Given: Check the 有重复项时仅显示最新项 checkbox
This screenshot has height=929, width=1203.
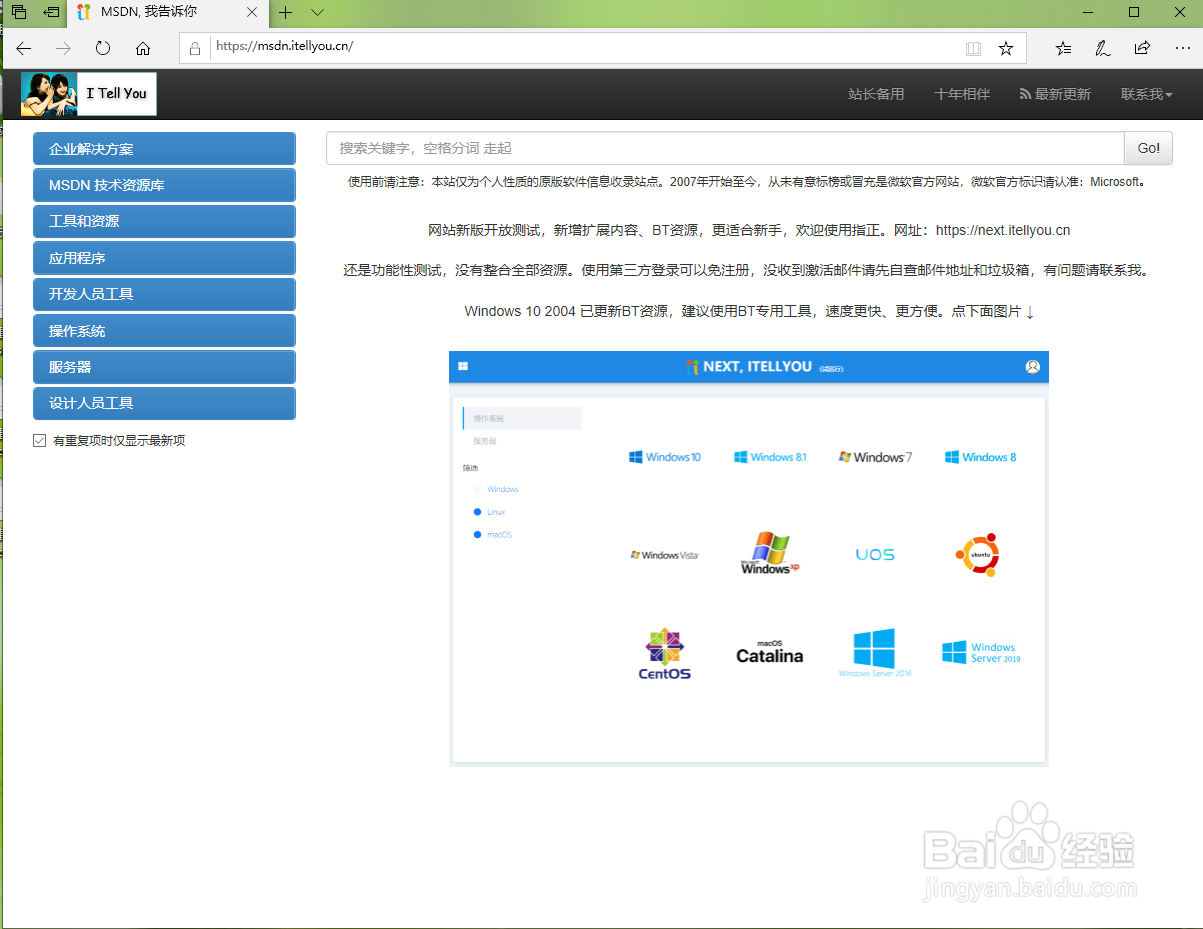Looking at the screenshot, I should click(x=40, y=440).
